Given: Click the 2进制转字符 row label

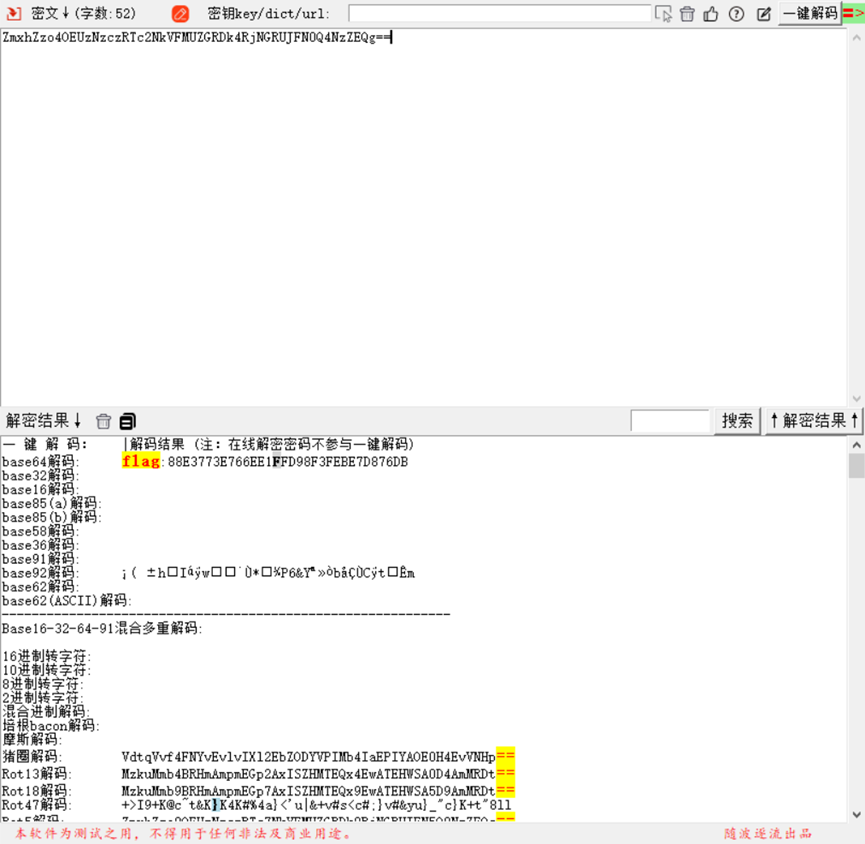Looking at the screenshot, I should (42, 698).
